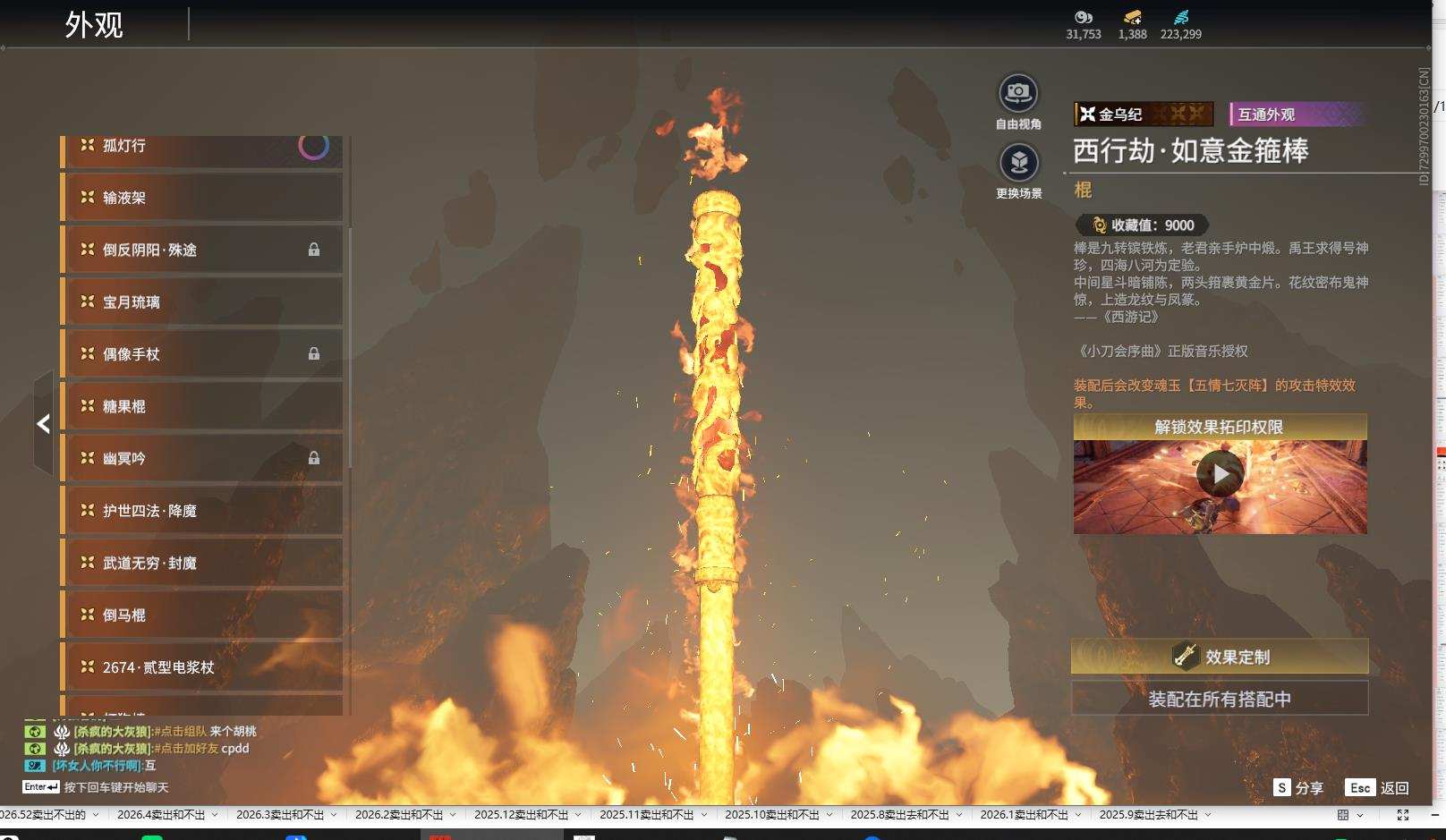Click the 互通外观 tag
This screenshot has height=840, width=1446.
tap(1297, 114)
